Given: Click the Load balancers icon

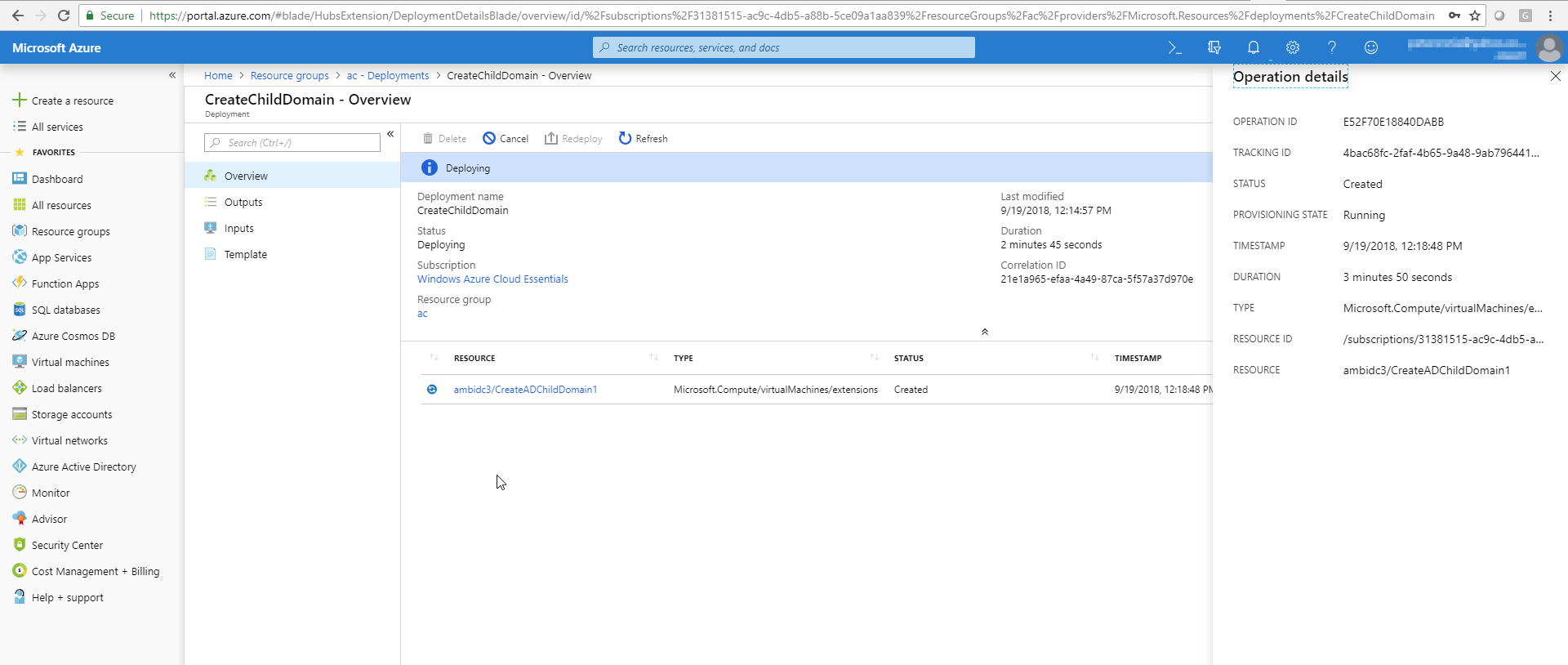Looking at the screenshot, I should tap(20, 387).
